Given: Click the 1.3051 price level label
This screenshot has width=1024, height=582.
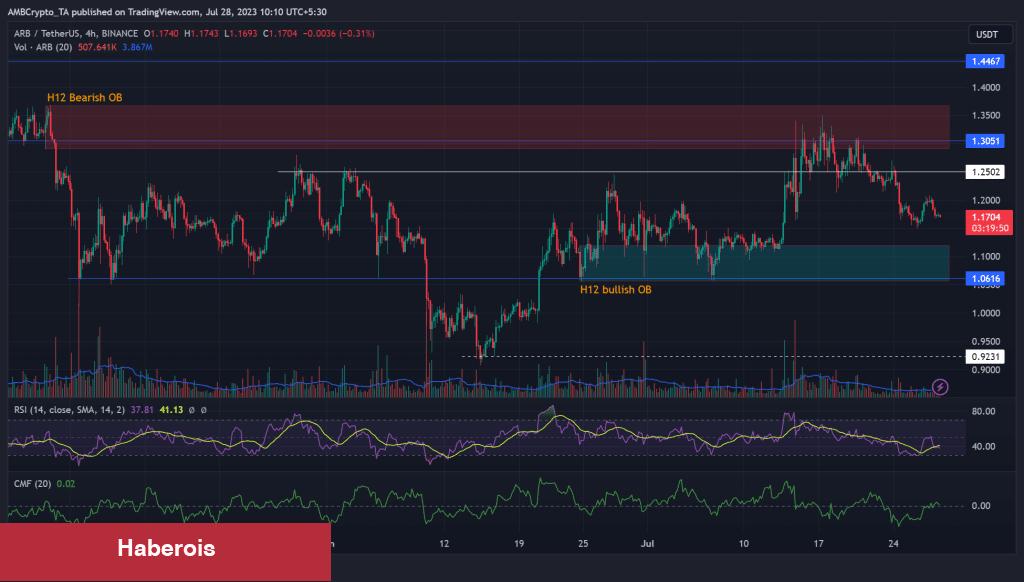Looking at the screenshot, I should (x=985, y=141).
